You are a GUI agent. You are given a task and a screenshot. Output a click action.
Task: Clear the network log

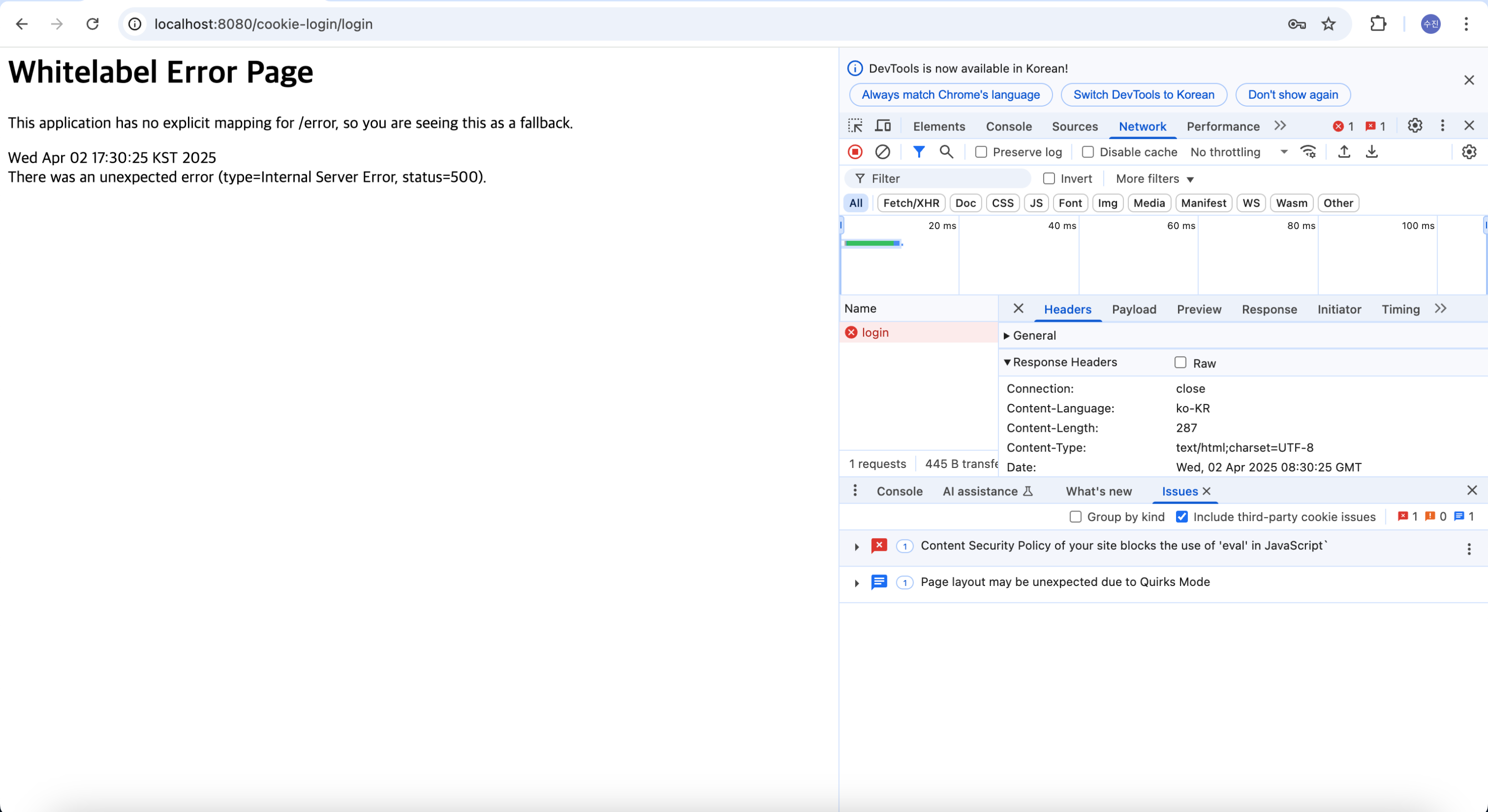(x=882, y=152)
